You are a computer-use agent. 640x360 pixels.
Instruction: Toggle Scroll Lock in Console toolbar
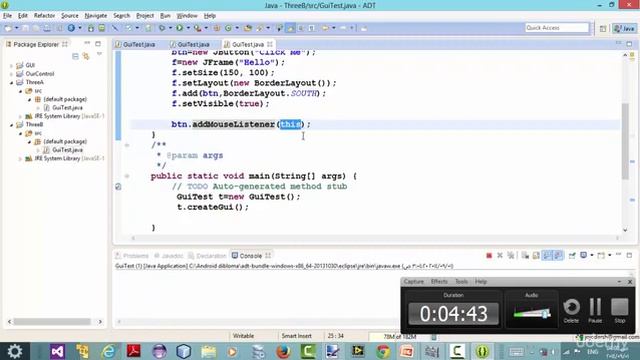pos(536,256)
